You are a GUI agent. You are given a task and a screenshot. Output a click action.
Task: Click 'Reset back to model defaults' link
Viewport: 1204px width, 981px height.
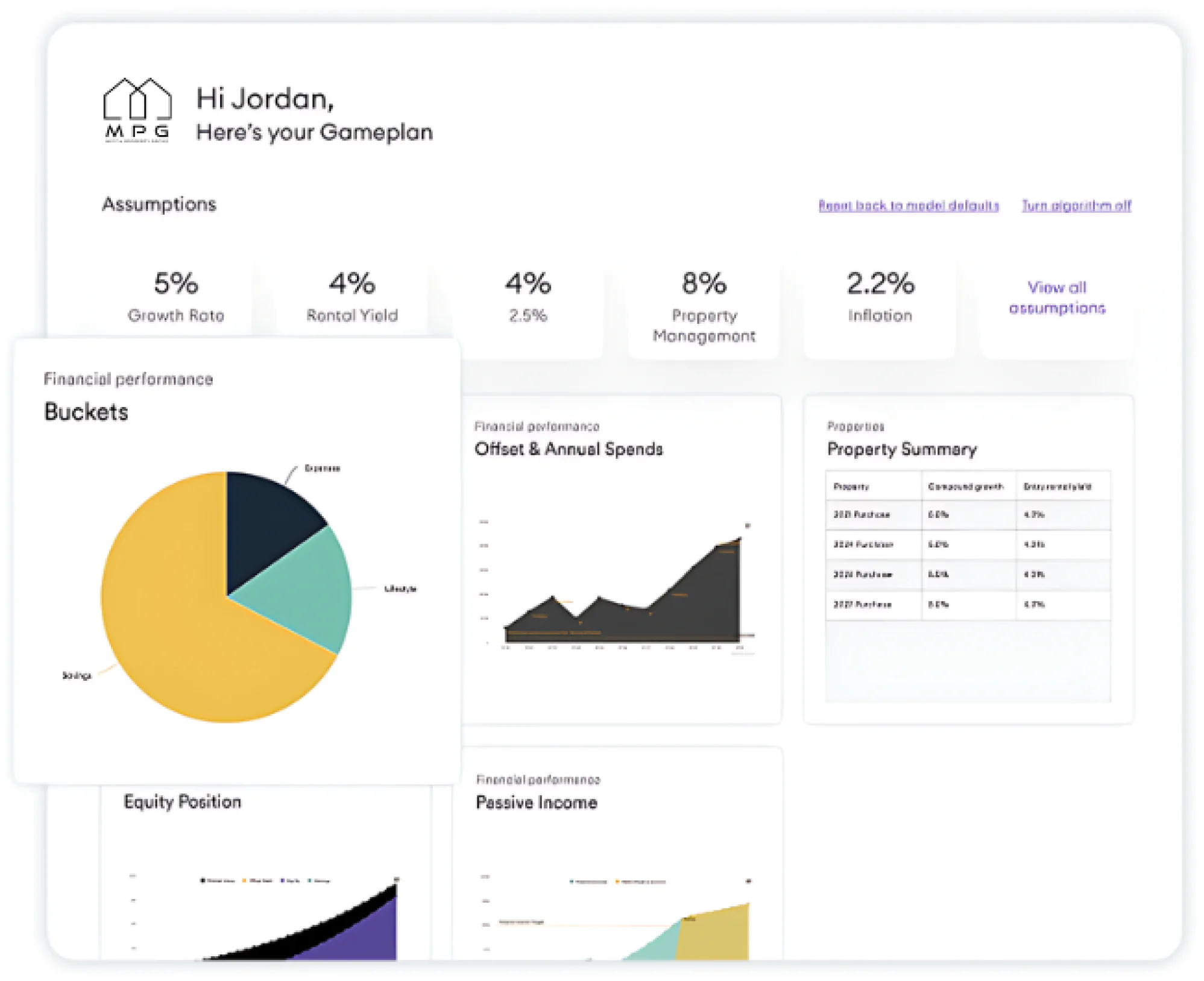point(908,206)
